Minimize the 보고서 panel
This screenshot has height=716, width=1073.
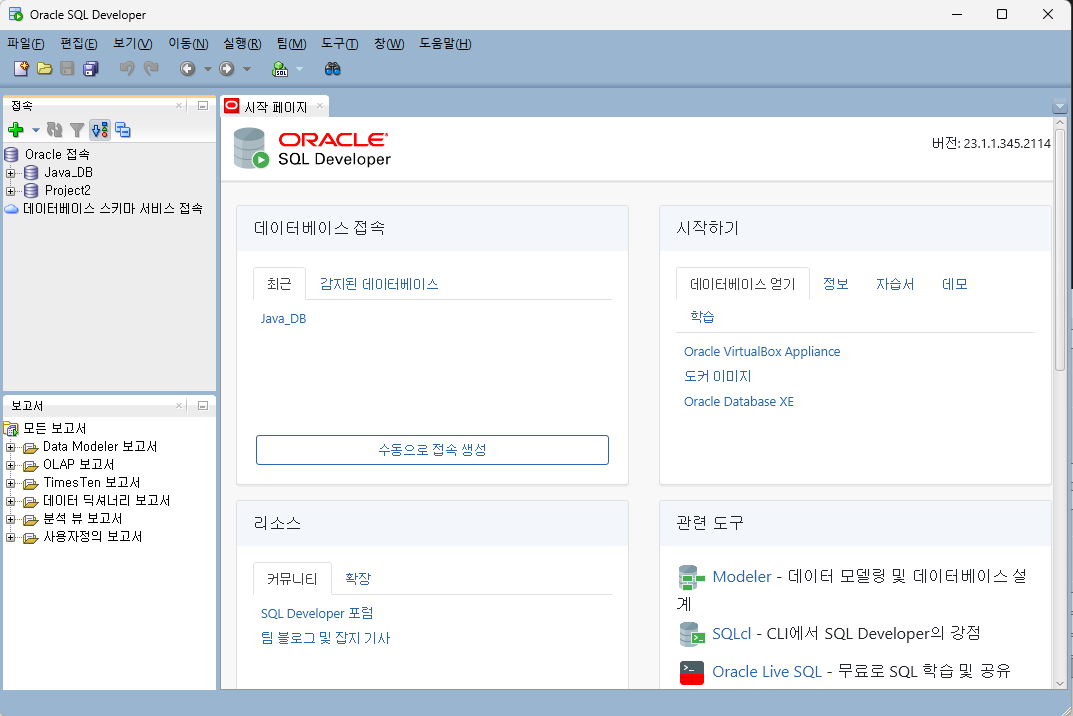[203, 405]
